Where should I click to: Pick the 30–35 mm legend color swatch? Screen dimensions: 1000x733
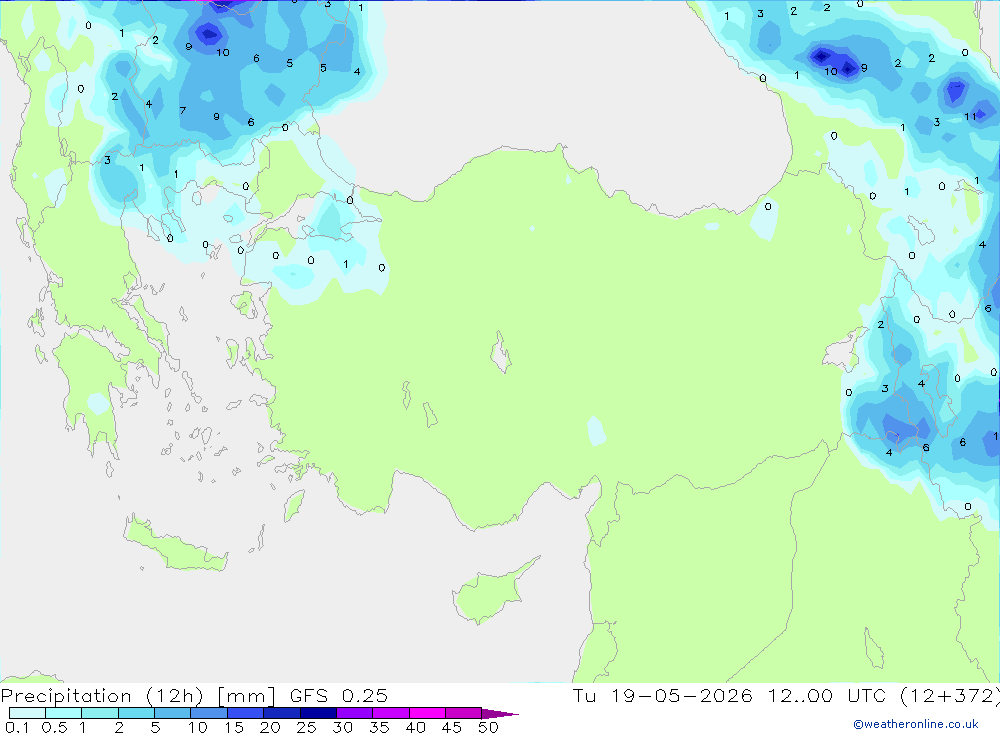point(355,713)
